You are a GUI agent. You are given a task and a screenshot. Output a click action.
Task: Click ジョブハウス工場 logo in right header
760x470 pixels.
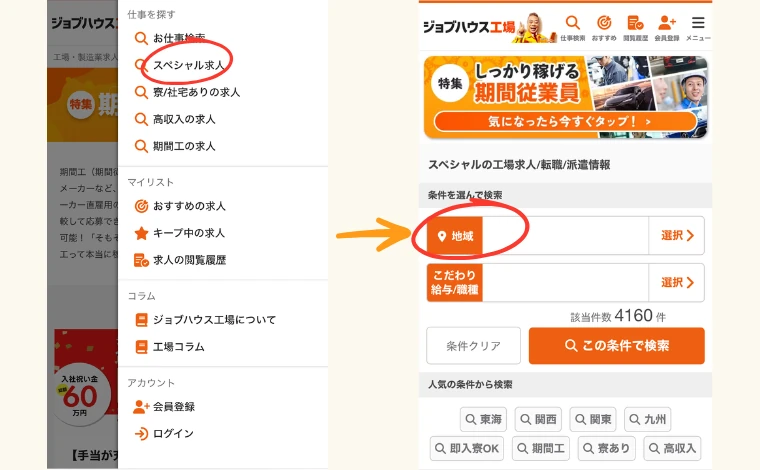(x=469, y=27)
